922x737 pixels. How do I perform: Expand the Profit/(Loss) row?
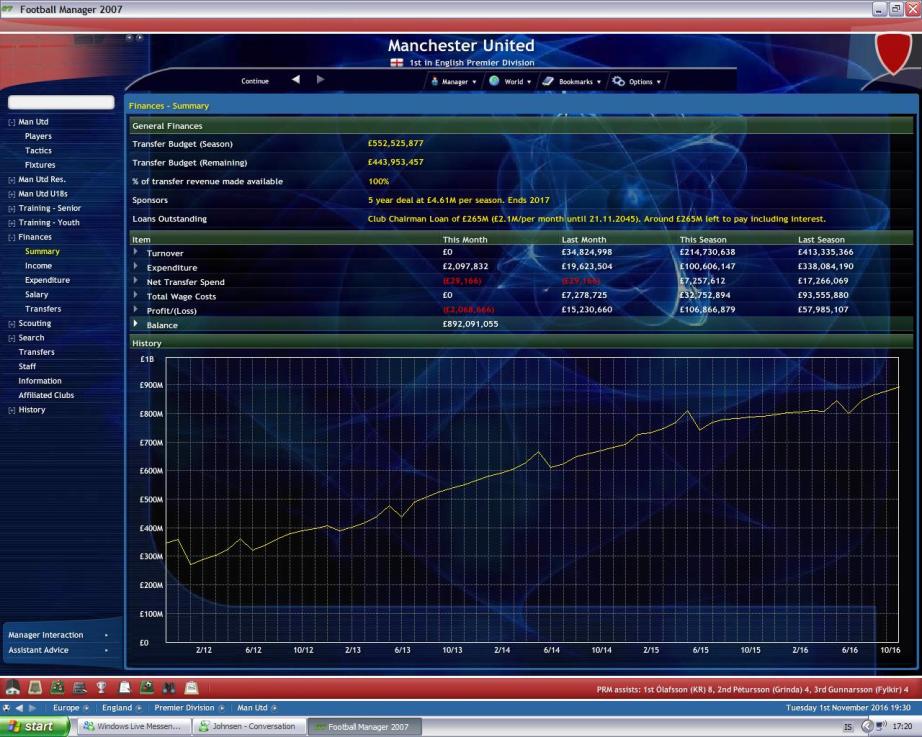click(136, 309)
